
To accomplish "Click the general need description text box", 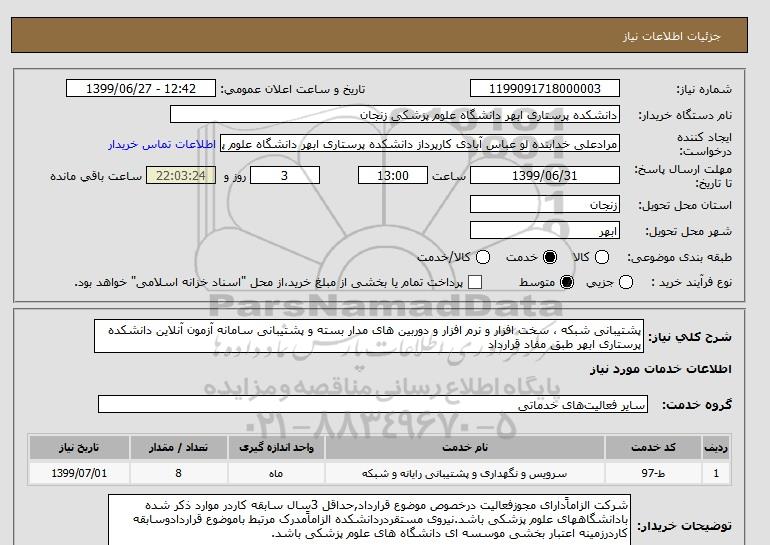I will [369, 336].
